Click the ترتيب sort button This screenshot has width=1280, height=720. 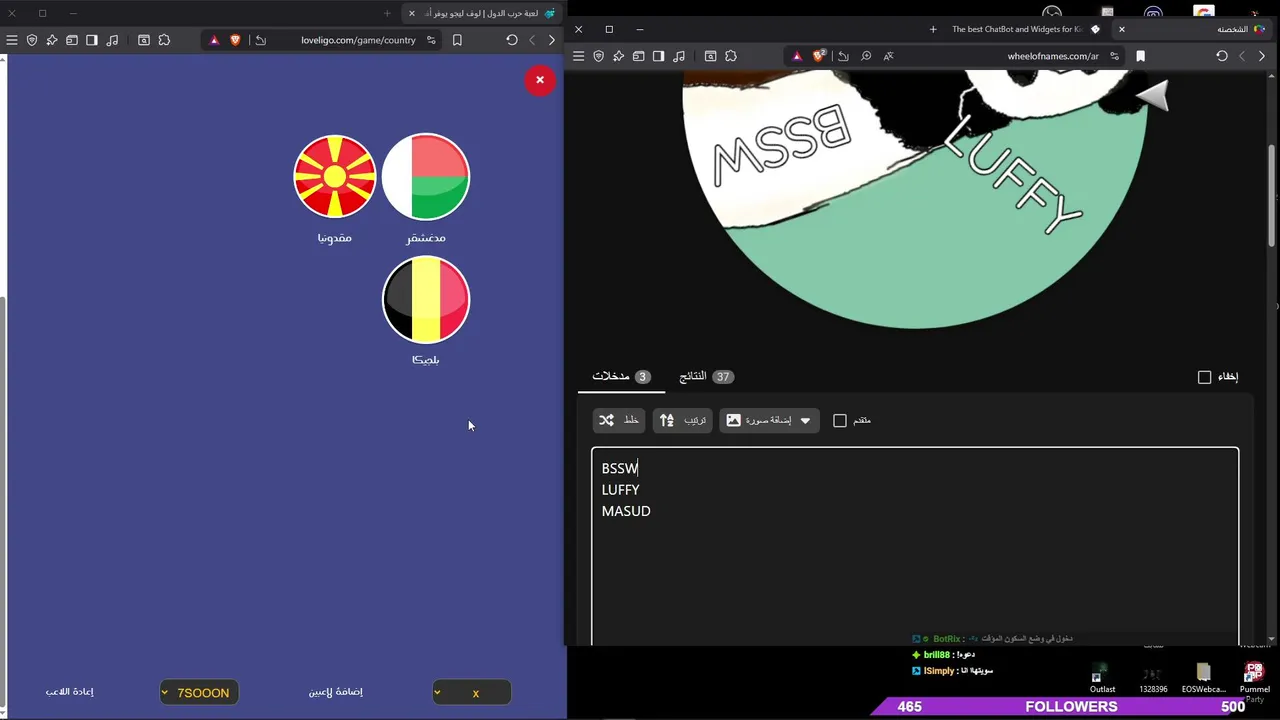tap(682, 420)
